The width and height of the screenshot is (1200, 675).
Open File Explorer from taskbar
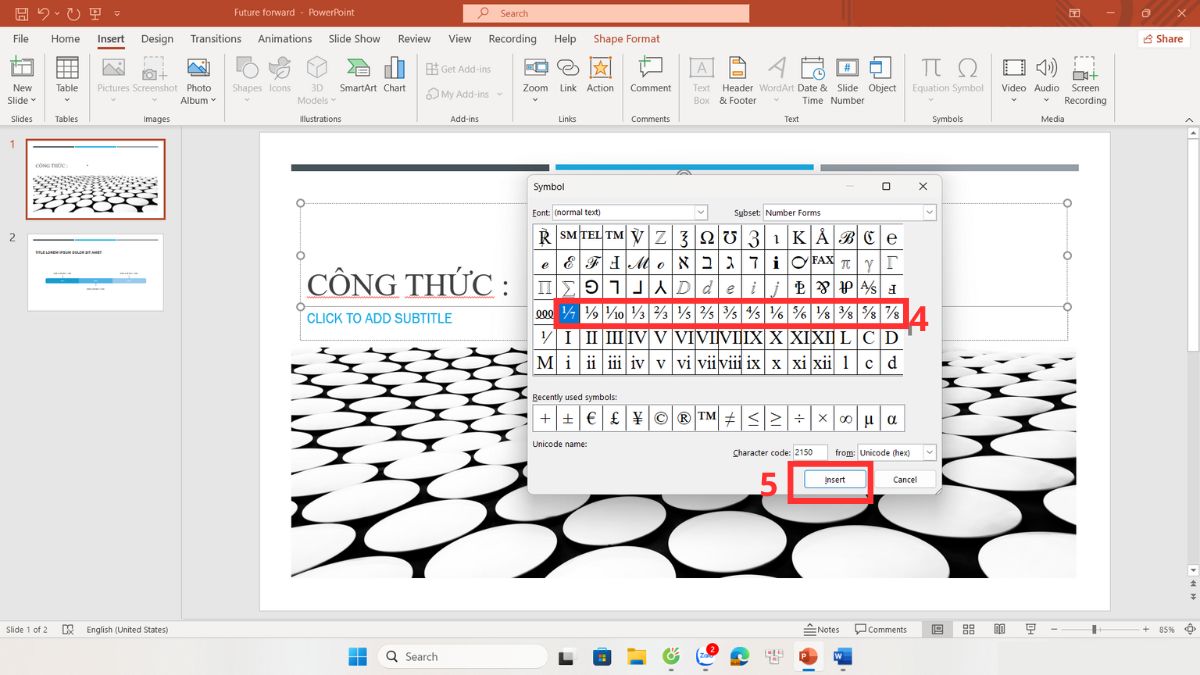coord(636,656)
